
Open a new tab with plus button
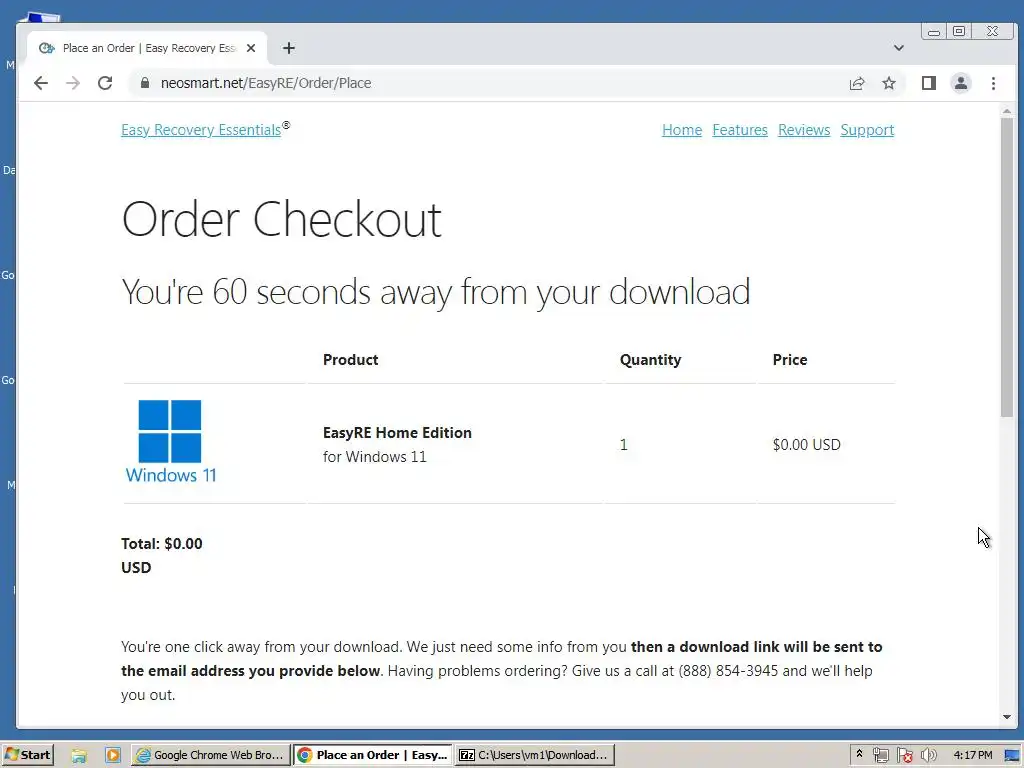point(289,48)
